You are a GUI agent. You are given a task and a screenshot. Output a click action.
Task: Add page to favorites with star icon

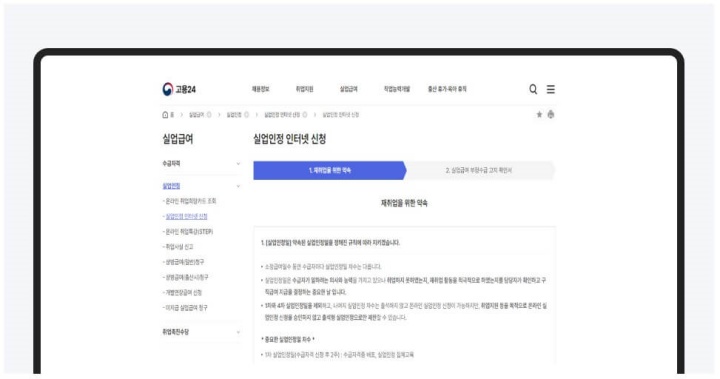[539, 114]
